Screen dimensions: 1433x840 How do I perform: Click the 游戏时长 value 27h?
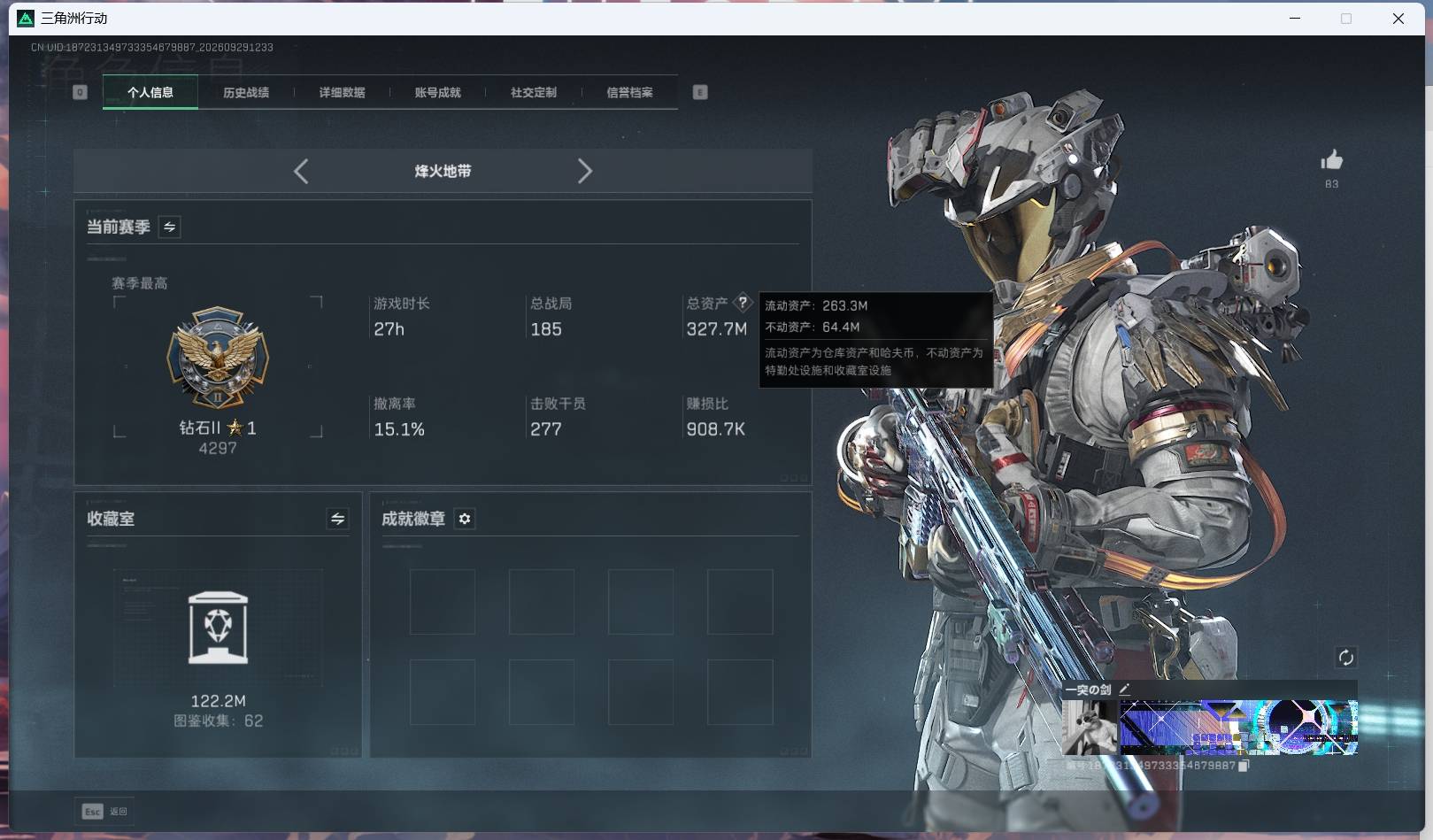click(x=389, y=329)
